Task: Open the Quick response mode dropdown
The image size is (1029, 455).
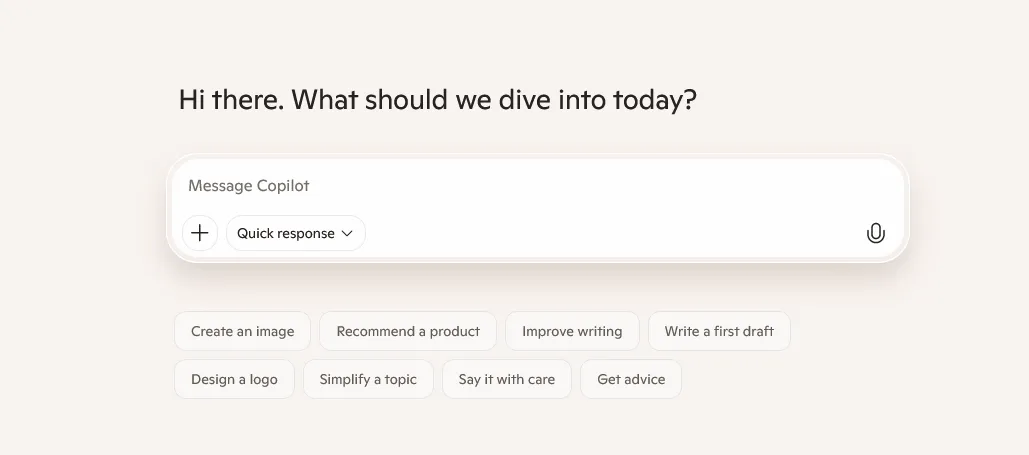Action: [295, 233]
